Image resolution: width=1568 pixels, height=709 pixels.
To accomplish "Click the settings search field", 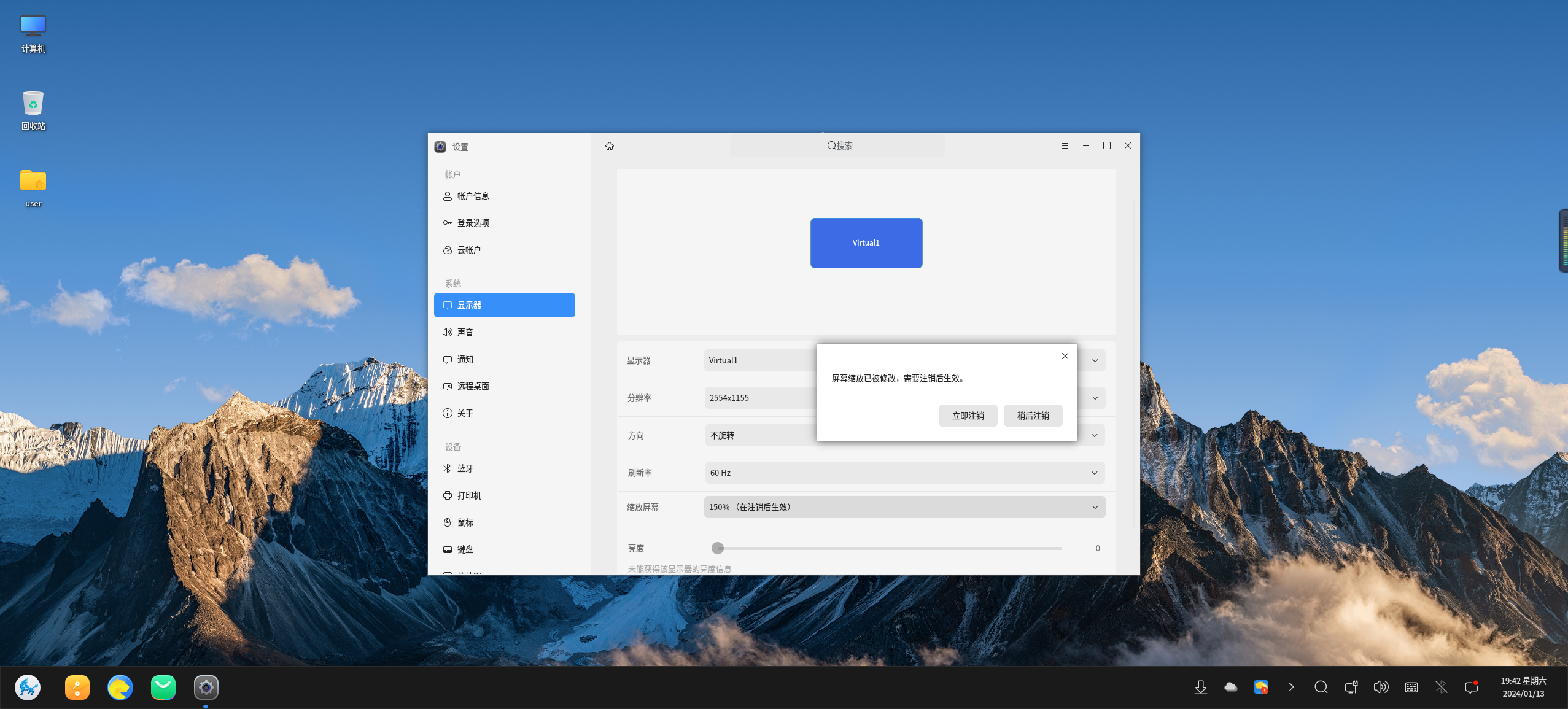I will 837,146.
